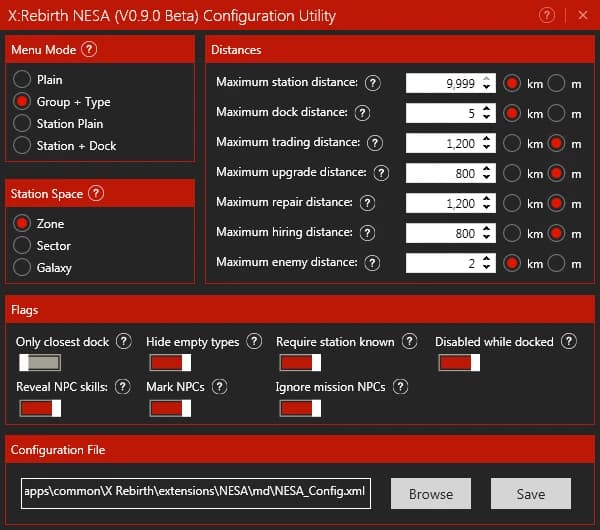This screenshot has width=600, height=530.
Task: Set upgrade distance unit to km
Action: click(x=512, y=173)
